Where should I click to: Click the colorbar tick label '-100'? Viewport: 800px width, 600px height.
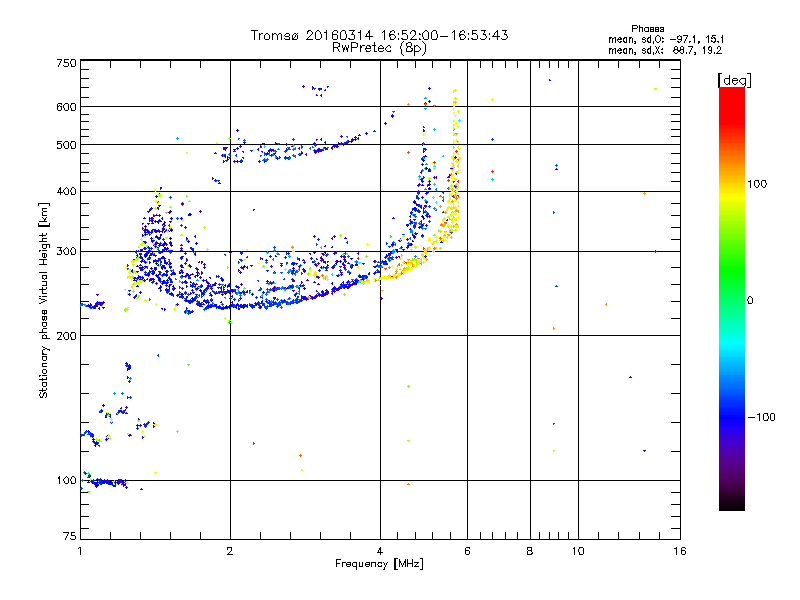761,417
